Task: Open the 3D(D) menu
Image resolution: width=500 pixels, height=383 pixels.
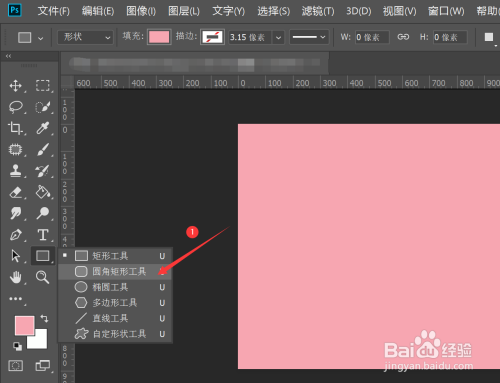Action: click(x=359, y=11)
